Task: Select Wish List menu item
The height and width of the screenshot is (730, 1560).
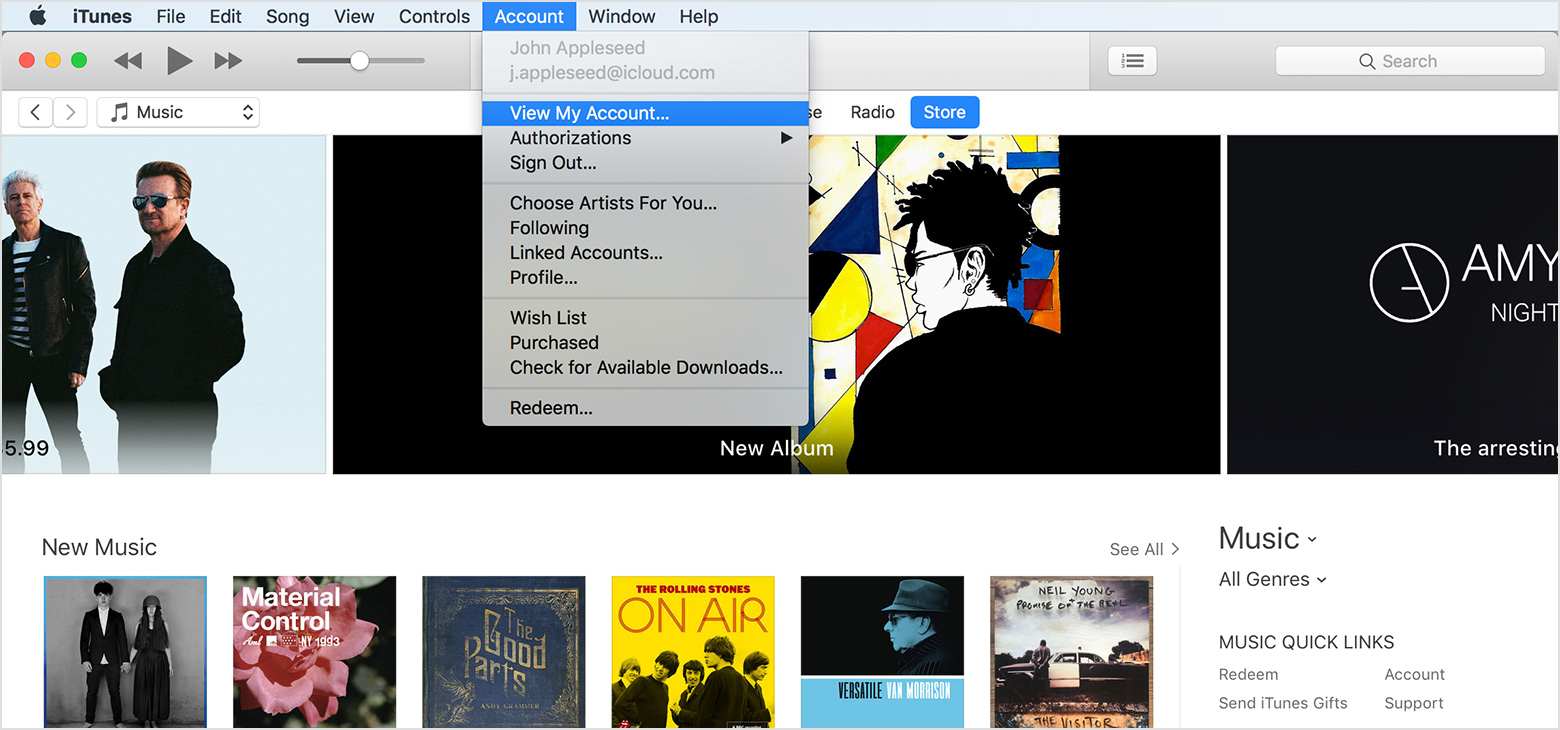Action: point(645,318)
